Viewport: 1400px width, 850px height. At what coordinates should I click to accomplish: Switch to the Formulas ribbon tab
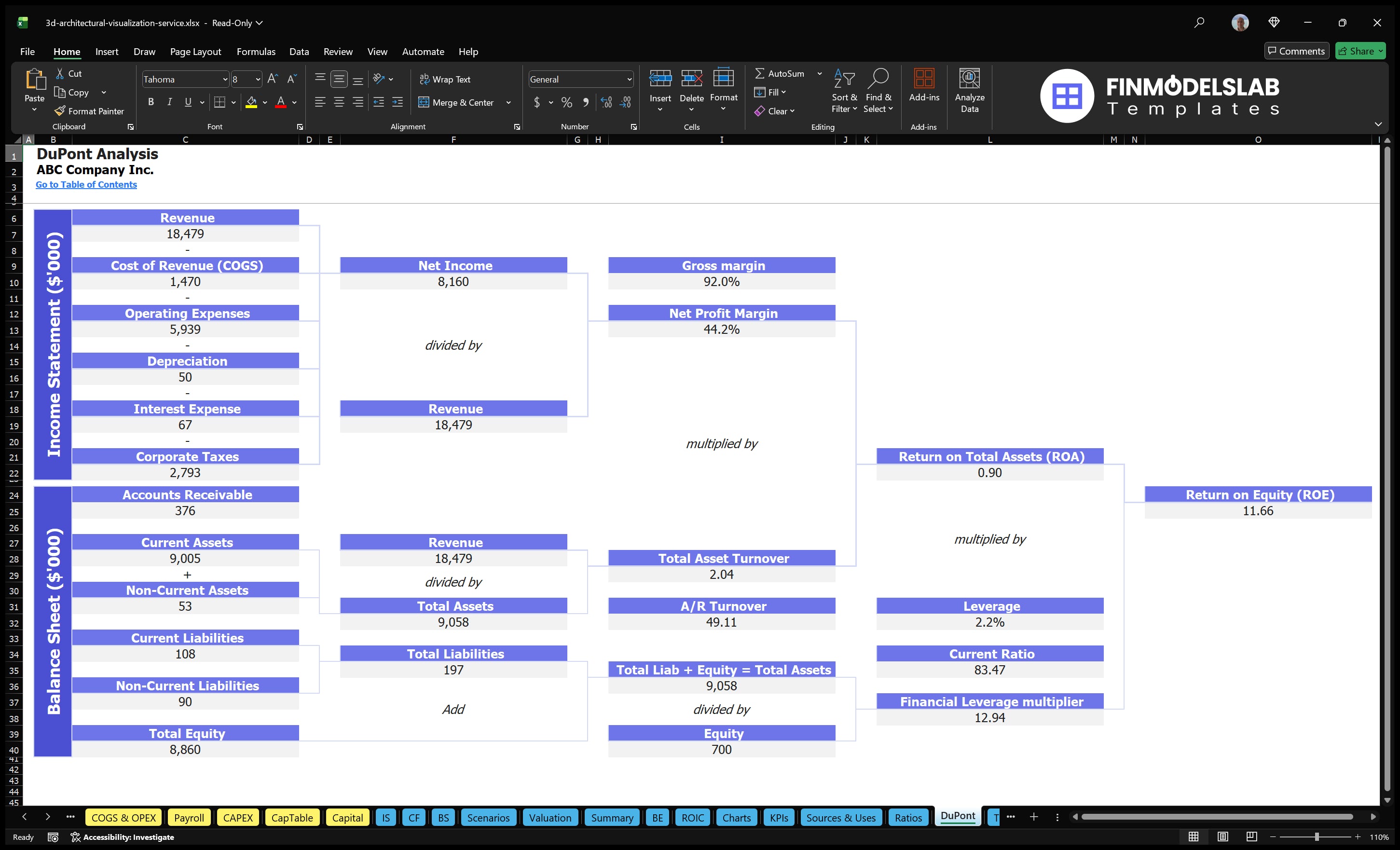[x=256, y=52]
